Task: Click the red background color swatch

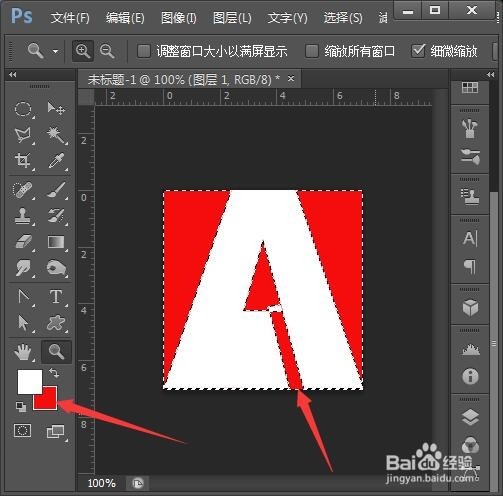Action: pyautogui.click(x=48, y=401)
